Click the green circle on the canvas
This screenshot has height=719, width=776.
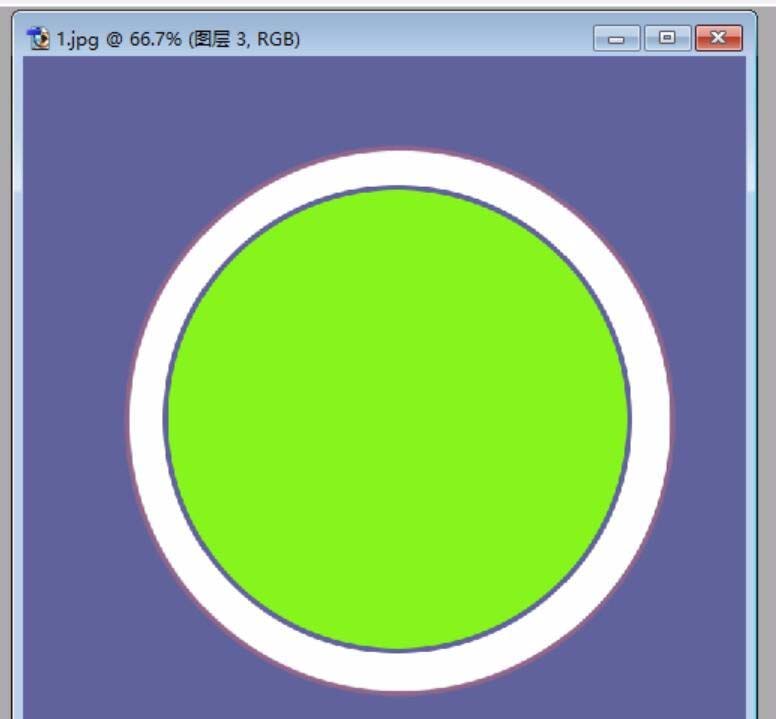pyautogui.click(x=398, y=419)
